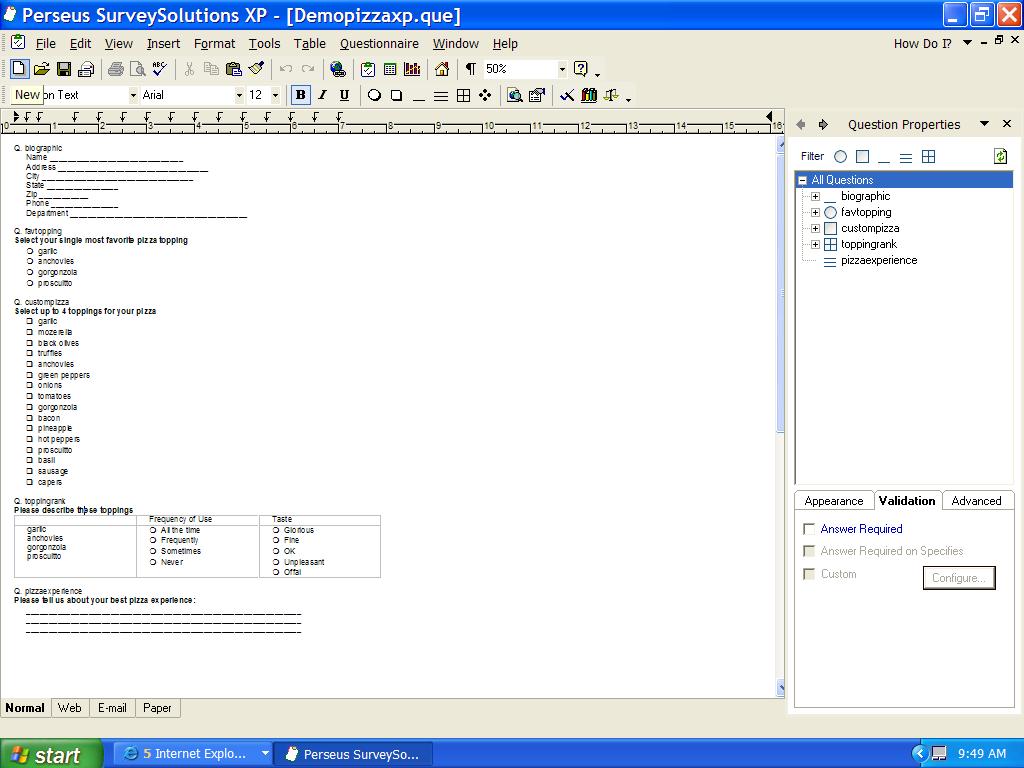Click the balance scale icon in the formatting toolbar
This screenshot has width=1024, height=768.
coord(611,95)
